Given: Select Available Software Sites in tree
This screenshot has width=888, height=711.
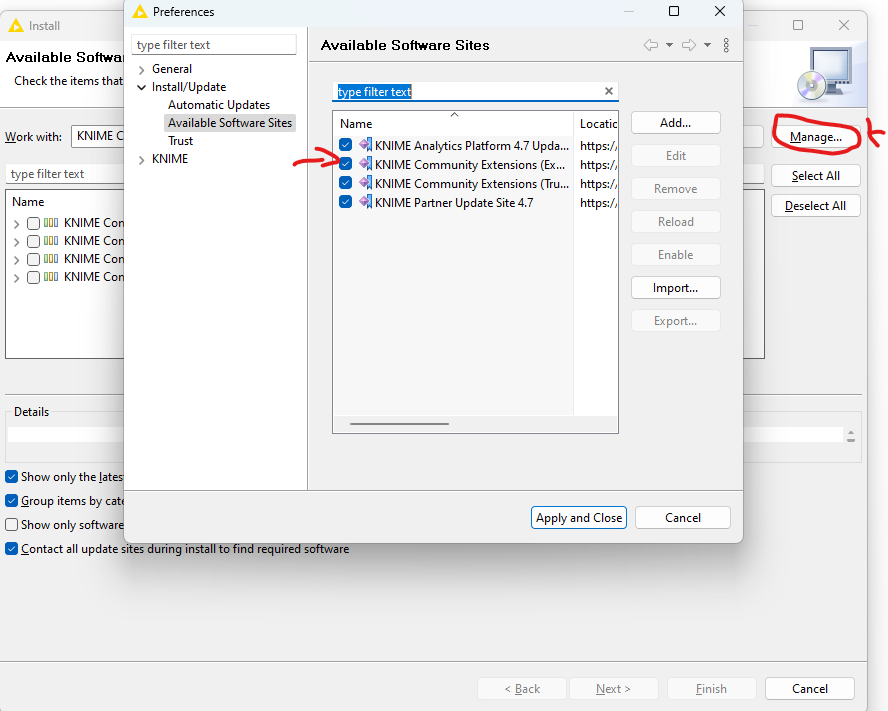Looking at the screenshot, I should 230,123.
